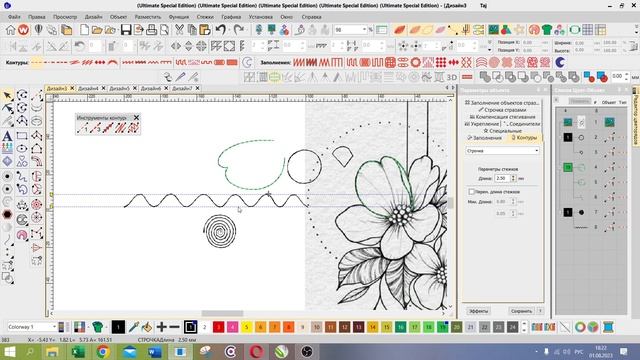The width and height of the screenshot is (640, 360).
Task: Click the 3D stitch effect icon
Action: [x=451, y=77]
